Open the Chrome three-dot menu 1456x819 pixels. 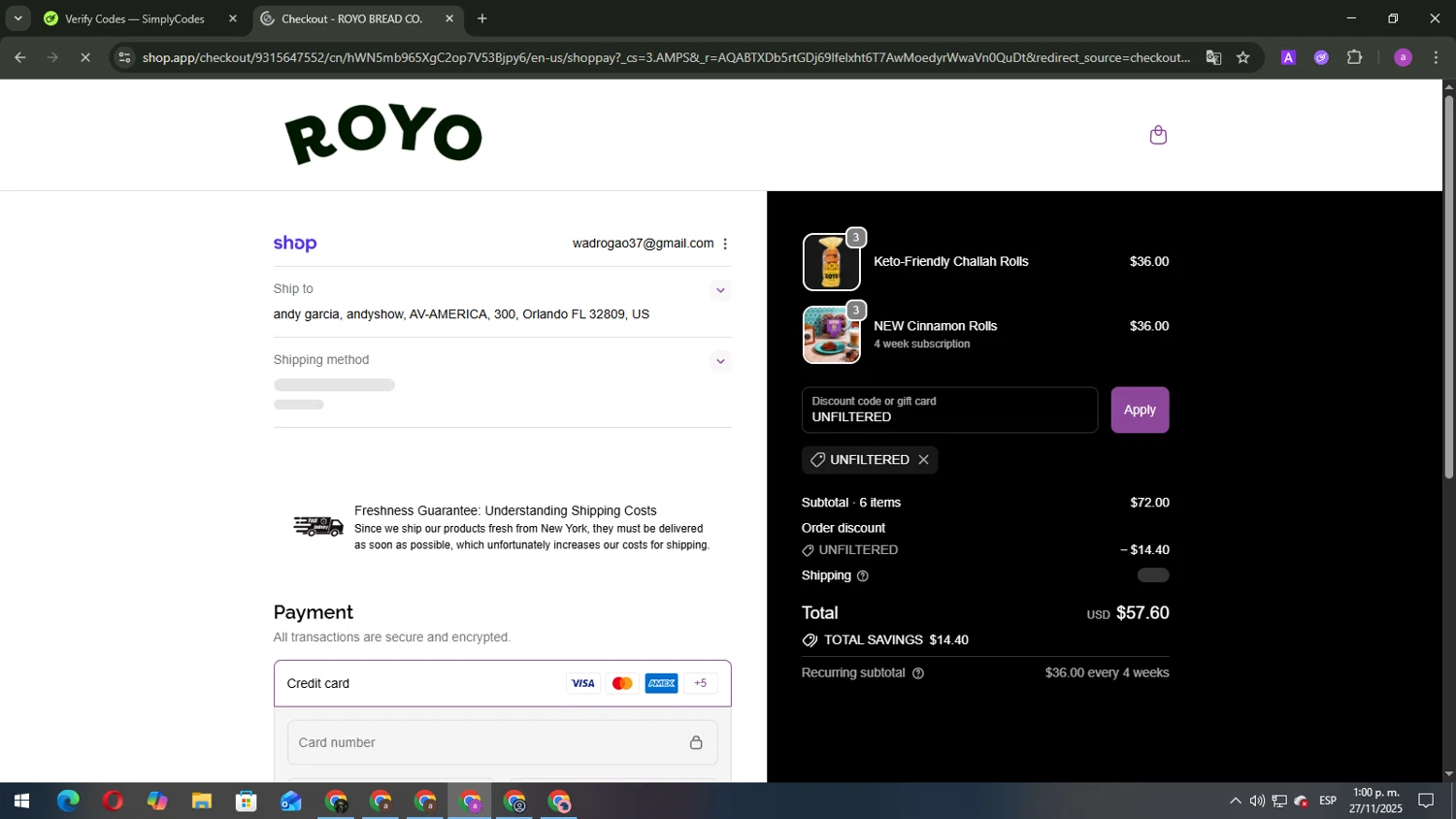pyautogui.click(x=1436, y=58)
